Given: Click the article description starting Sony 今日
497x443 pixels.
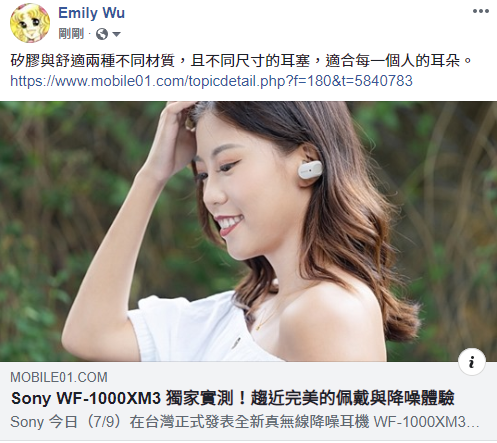Looking at the screenshot, I should coord(245,422).
